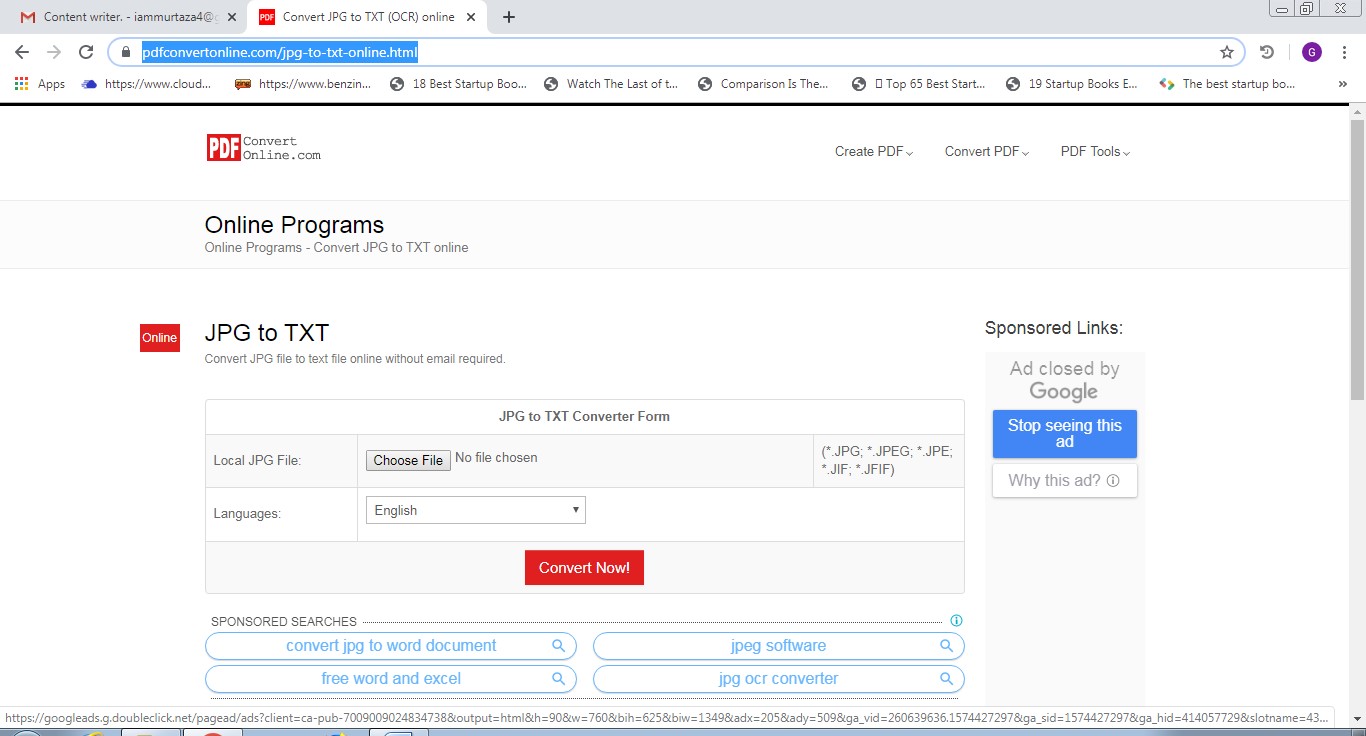Click the 'Online Programs' heading
Image resolution: width=1366 pixels, height=736 pixels.
click(294, 225)
